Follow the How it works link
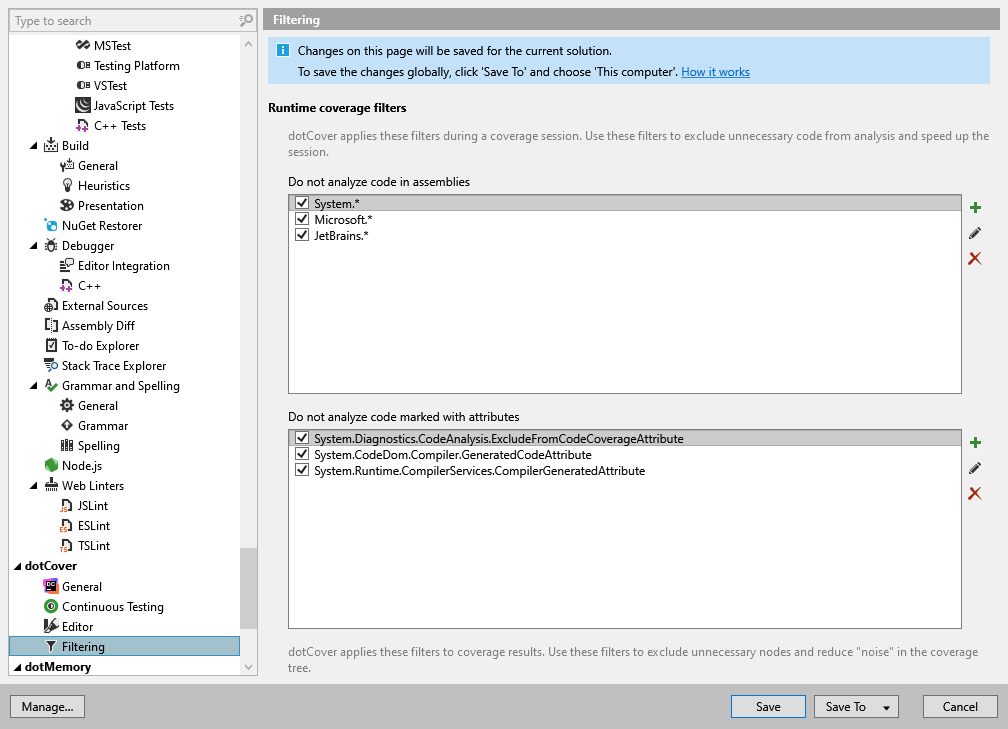Screen dimensions: 1008x729 point(715,72)
